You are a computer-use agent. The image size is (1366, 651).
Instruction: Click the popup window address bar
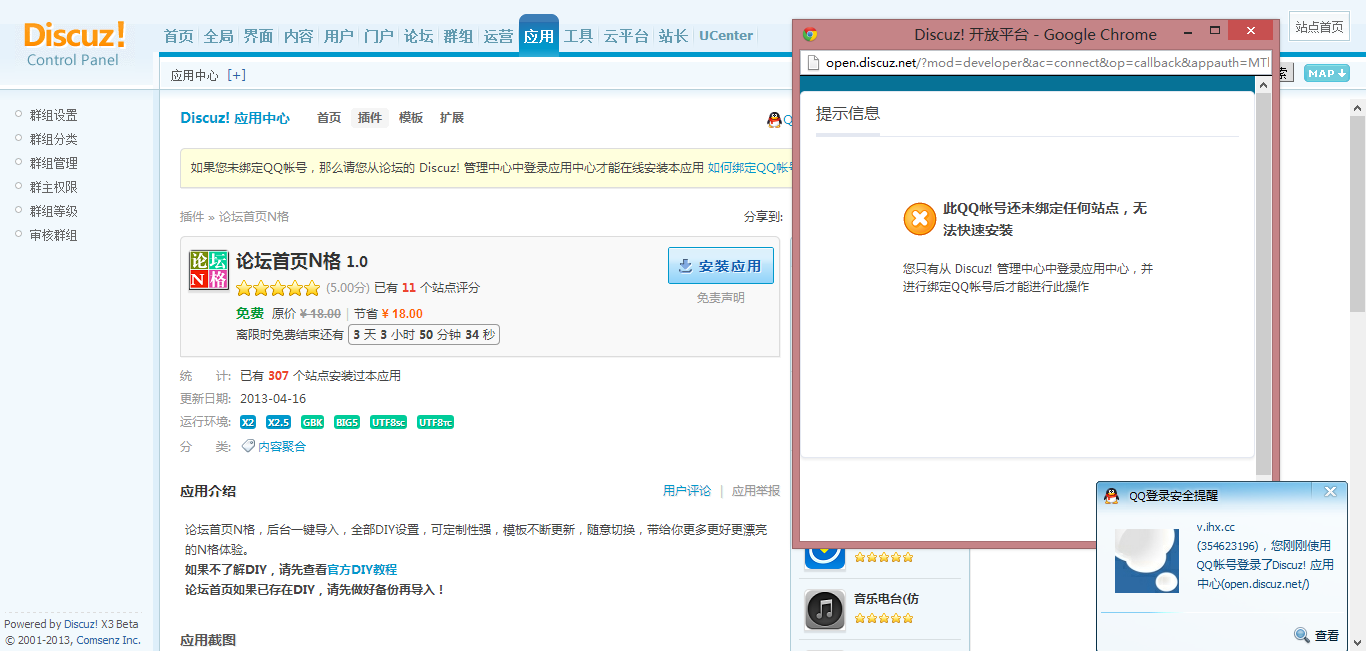point(1035,63)
